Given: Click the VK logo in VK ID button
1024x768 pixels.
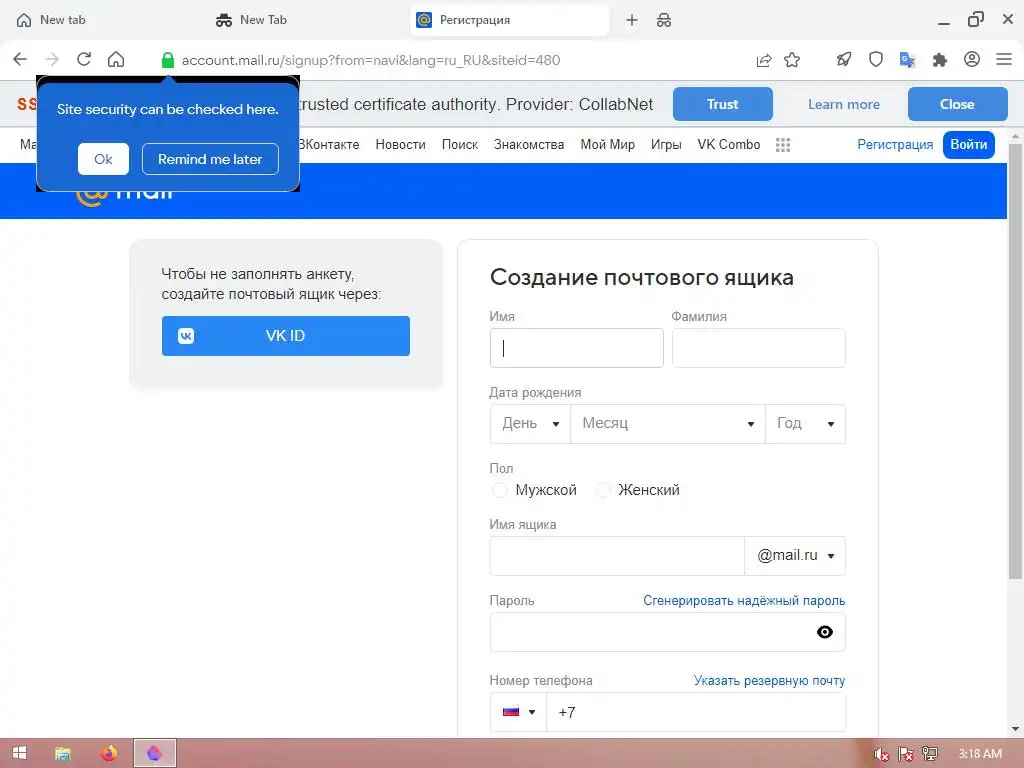Looking at the screenshot, I should coord(186,336).
